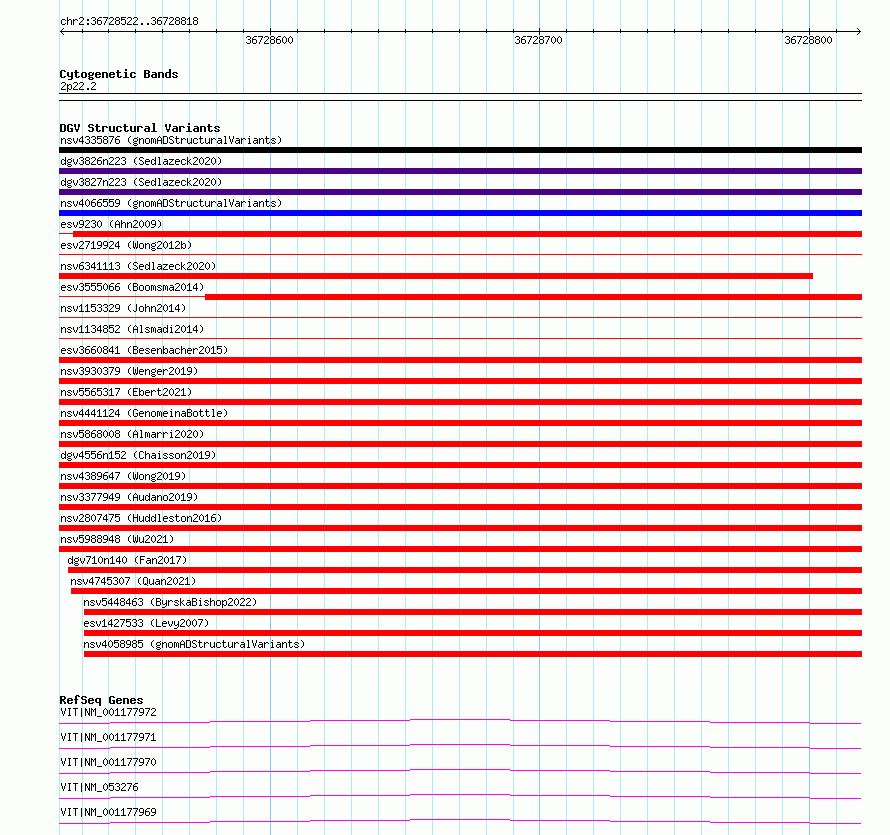
Task: Open variant nsv3377949 (Audano2019)
Action: click(129, 497)
